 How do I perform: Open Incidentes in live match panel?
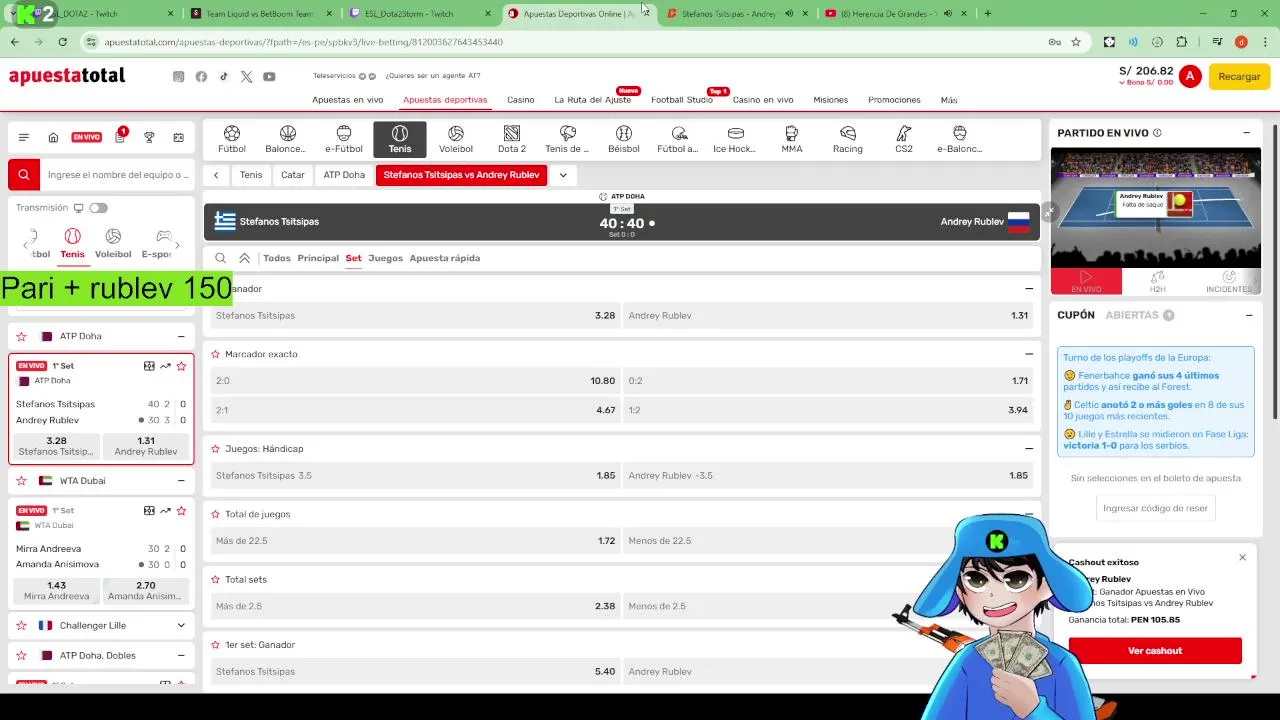tap(1228, 282)
